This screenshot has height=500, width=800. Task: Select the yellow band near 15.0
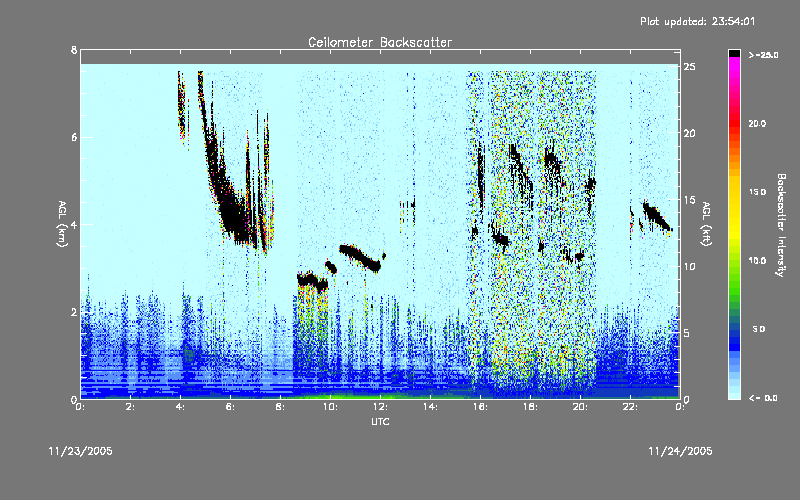pyautogui.click(x=734, y=192)
